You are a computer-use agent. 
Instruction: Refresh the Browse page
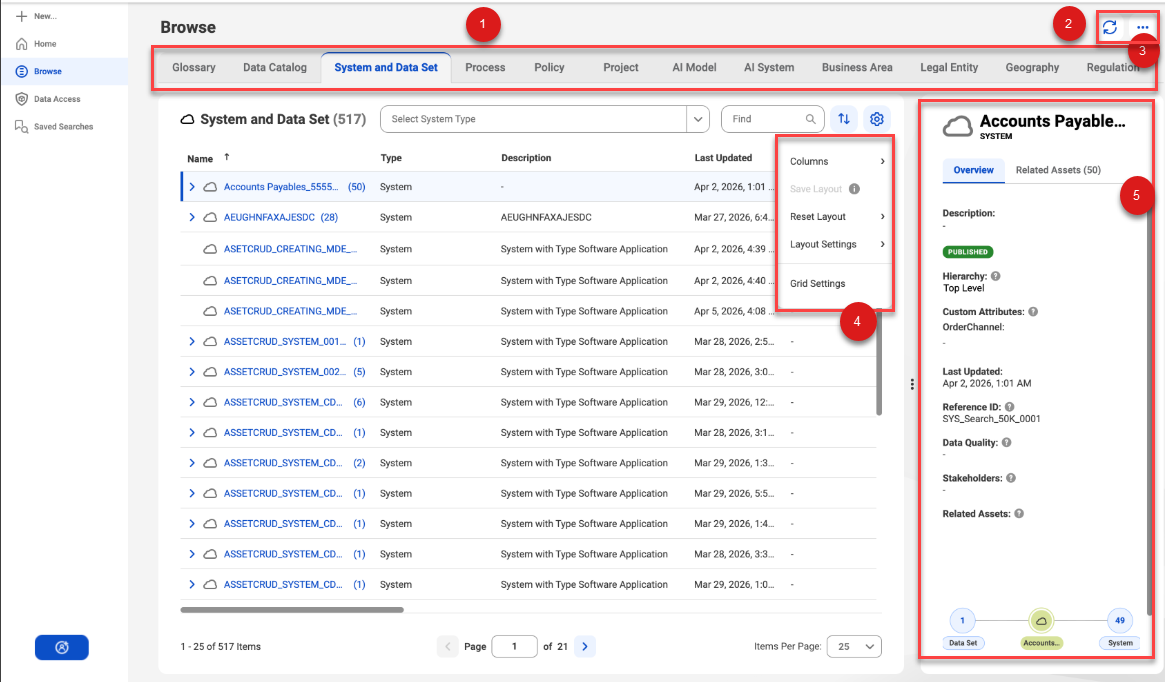pyautogui.click(x=1109, y=27)
